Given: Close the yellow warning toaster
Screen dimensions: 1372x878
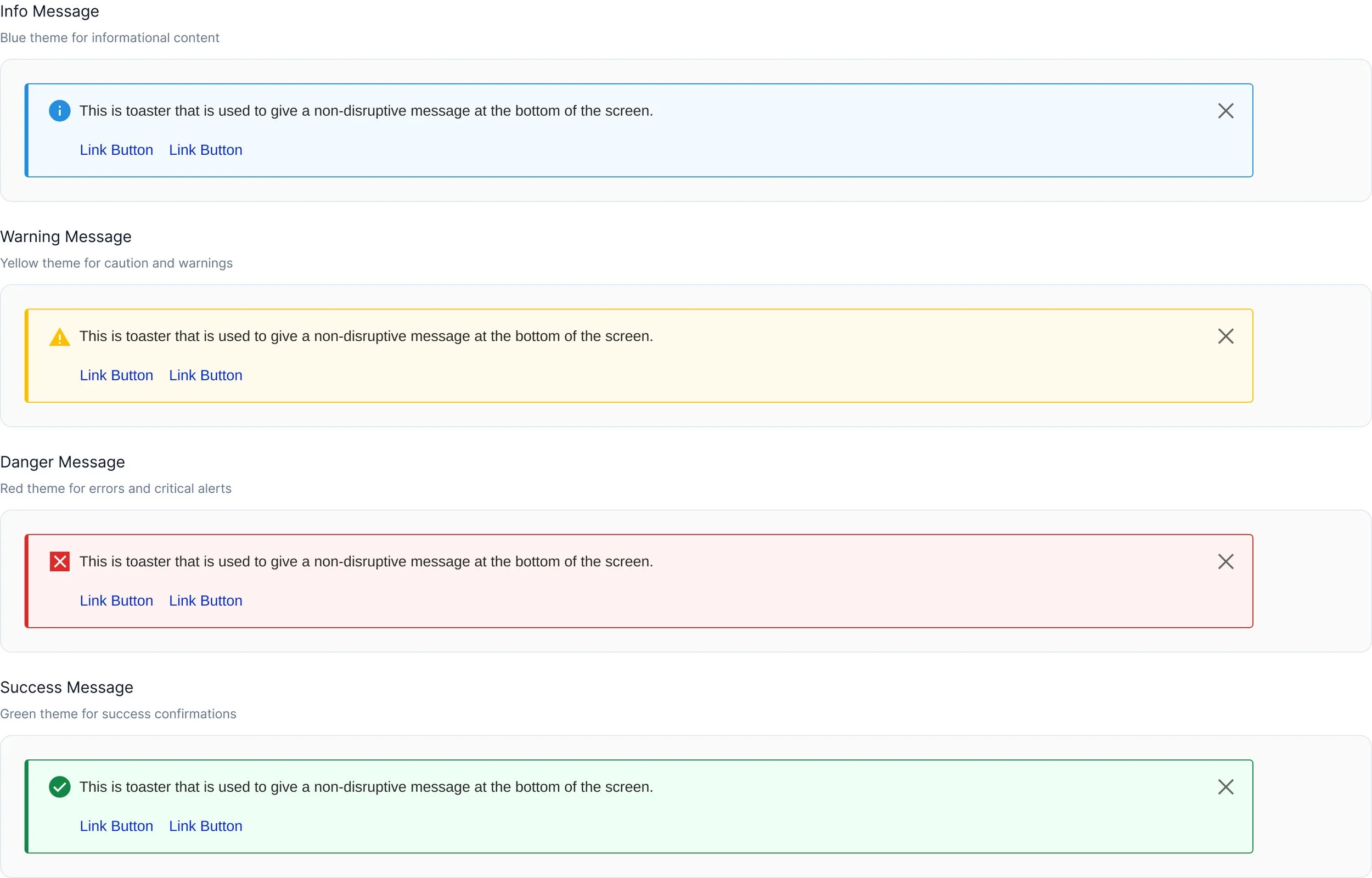Looking at the screenshot, I should click(x=1225, y=336).
